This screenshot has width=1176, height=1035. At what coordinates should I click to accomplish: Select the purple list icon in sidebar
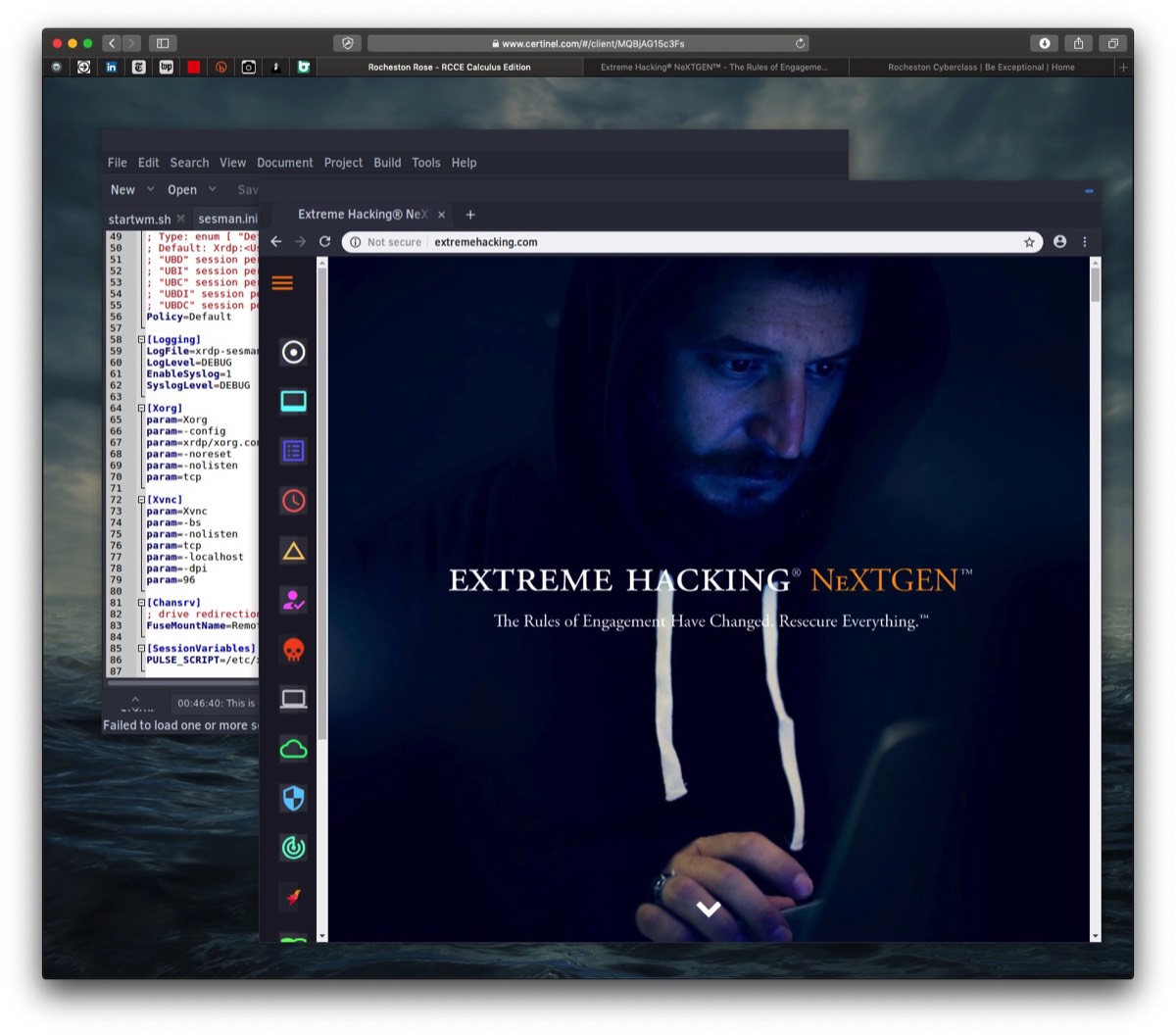click(x=293, y=451)
